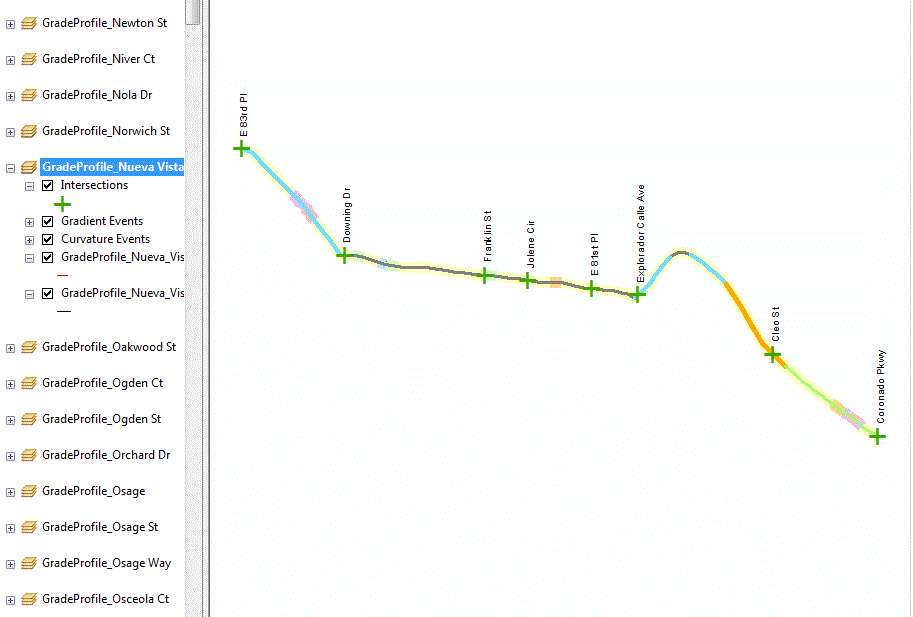This screenshot has width=913, height=617.
Task: Click the GradeProfile_Norwich St layer group icon
Action: [x=29, y=132]
